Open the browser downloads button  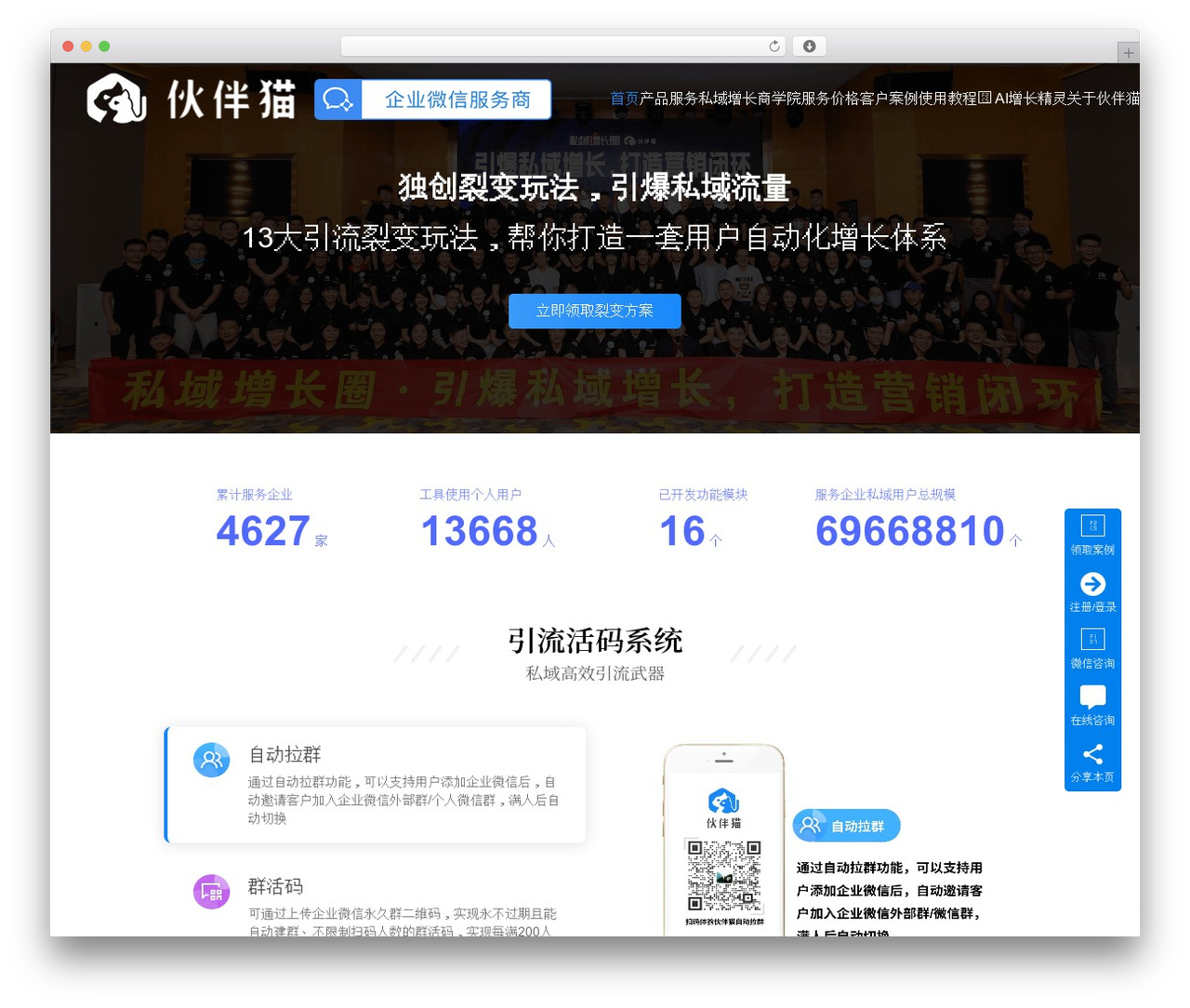pyautogui.click(x=809, y=46)
